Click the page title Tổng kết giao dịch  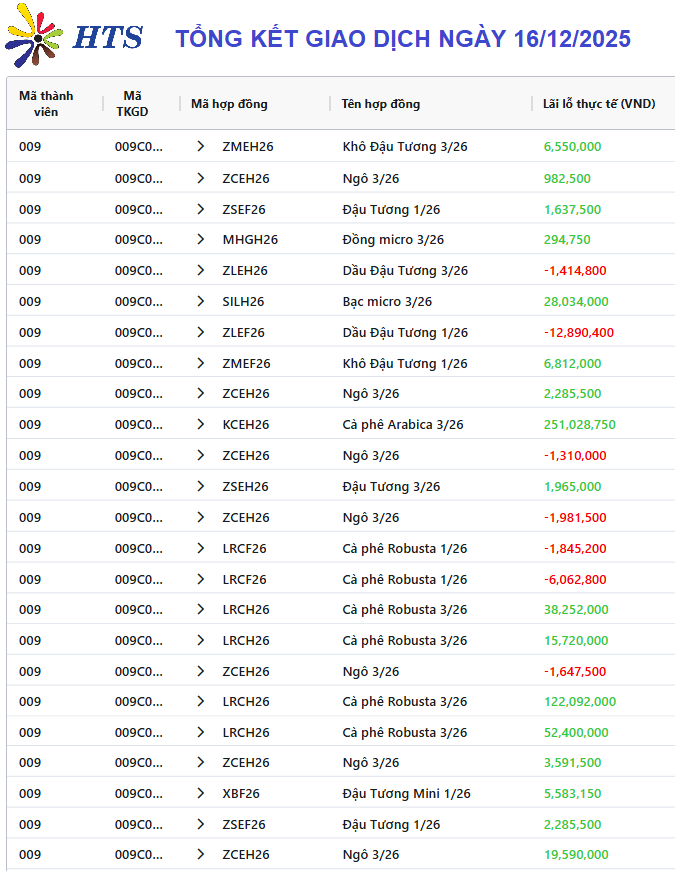click(403, 39)
